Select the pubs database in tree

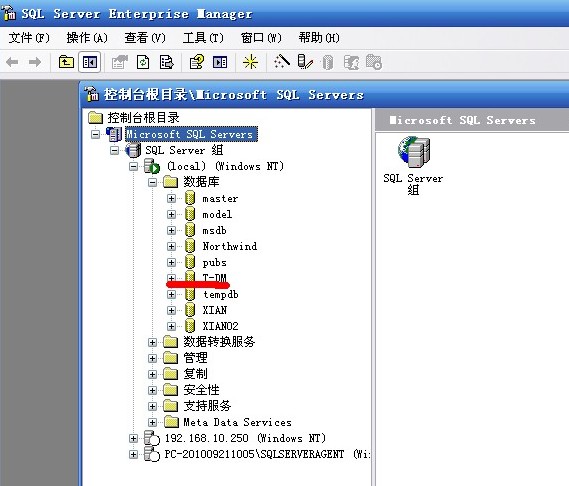pyautogui.click(x=214, y=262)
